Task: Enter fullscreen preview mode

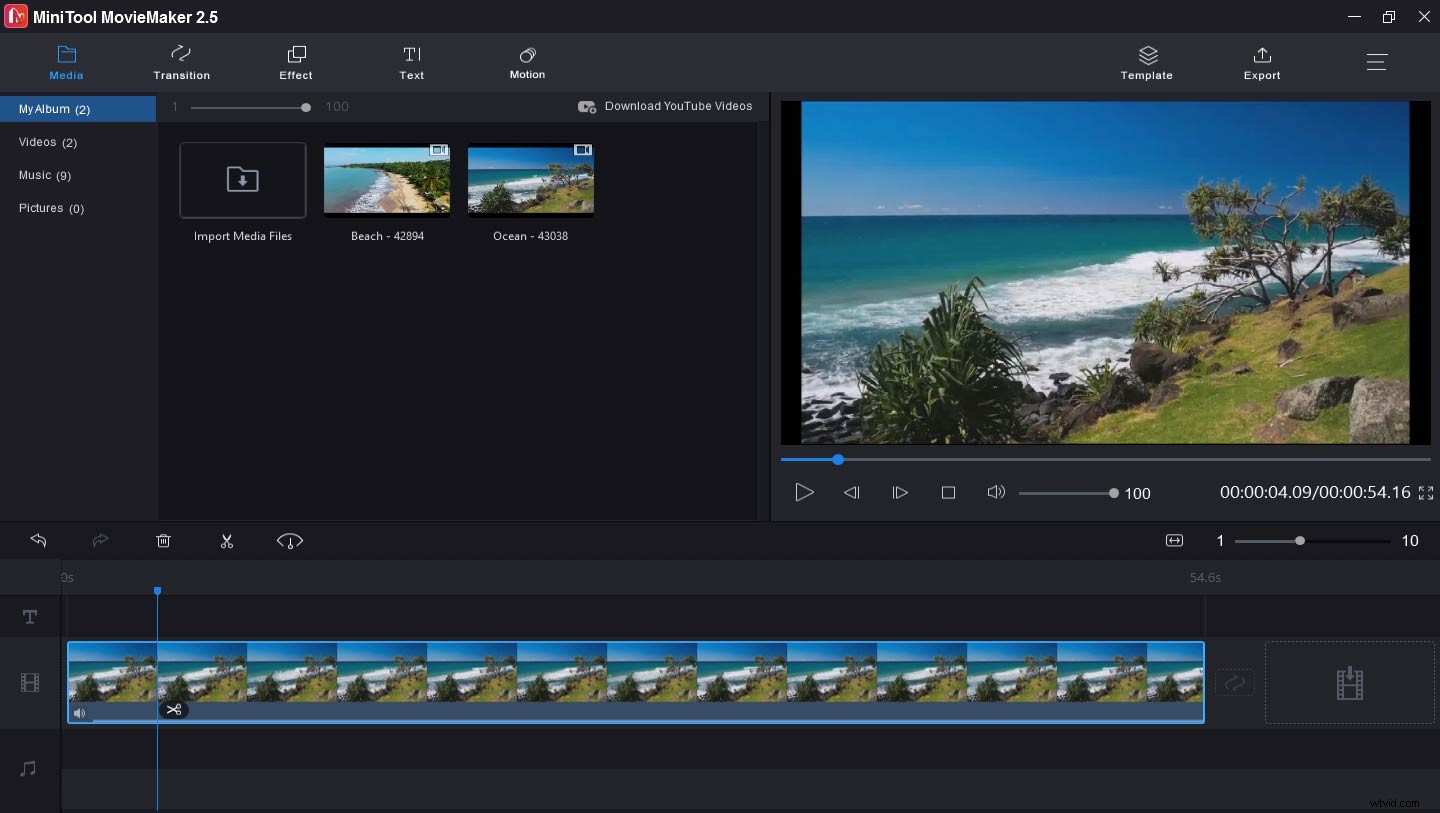Action: point(1427,493)
